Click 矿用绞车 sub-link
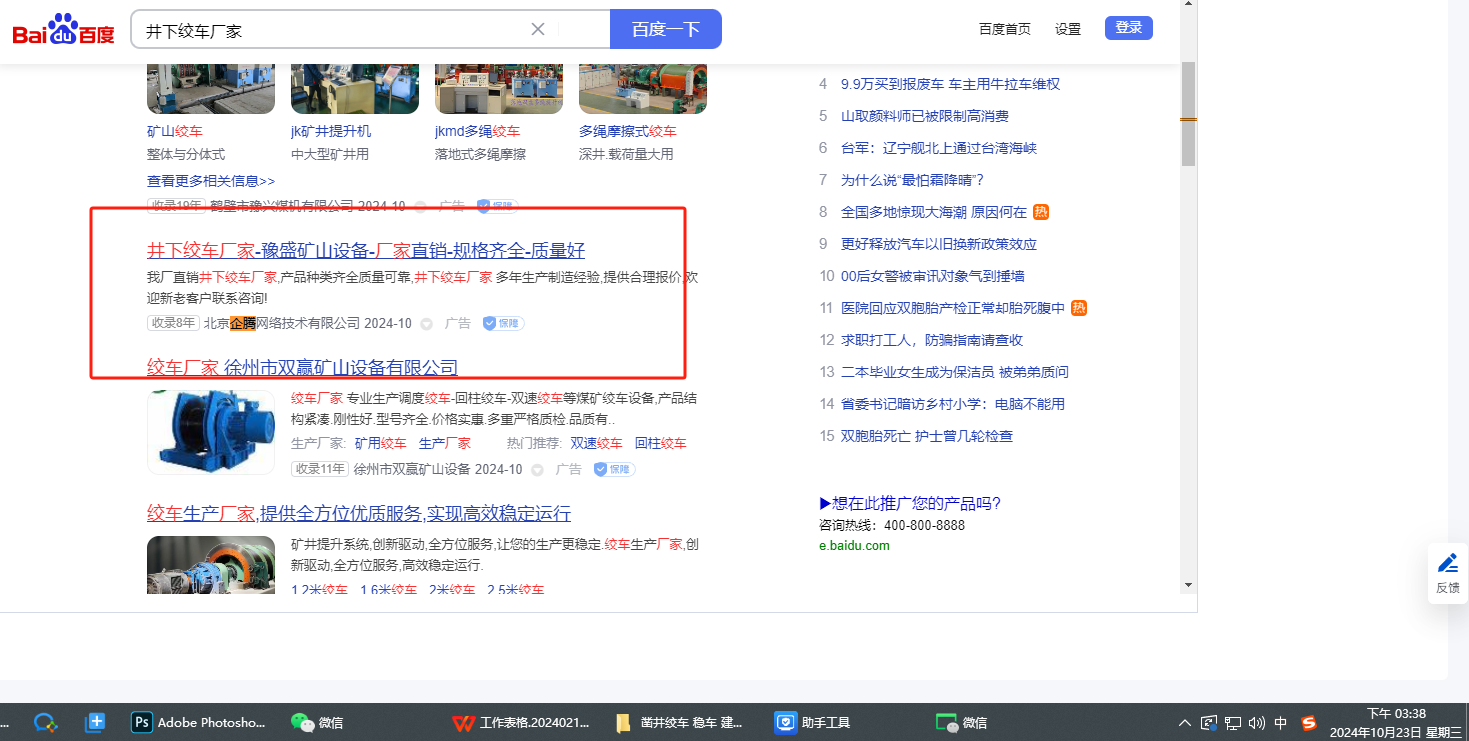Image resolution: width=1469 pixels, height=741 pixels. pos(380,443)
